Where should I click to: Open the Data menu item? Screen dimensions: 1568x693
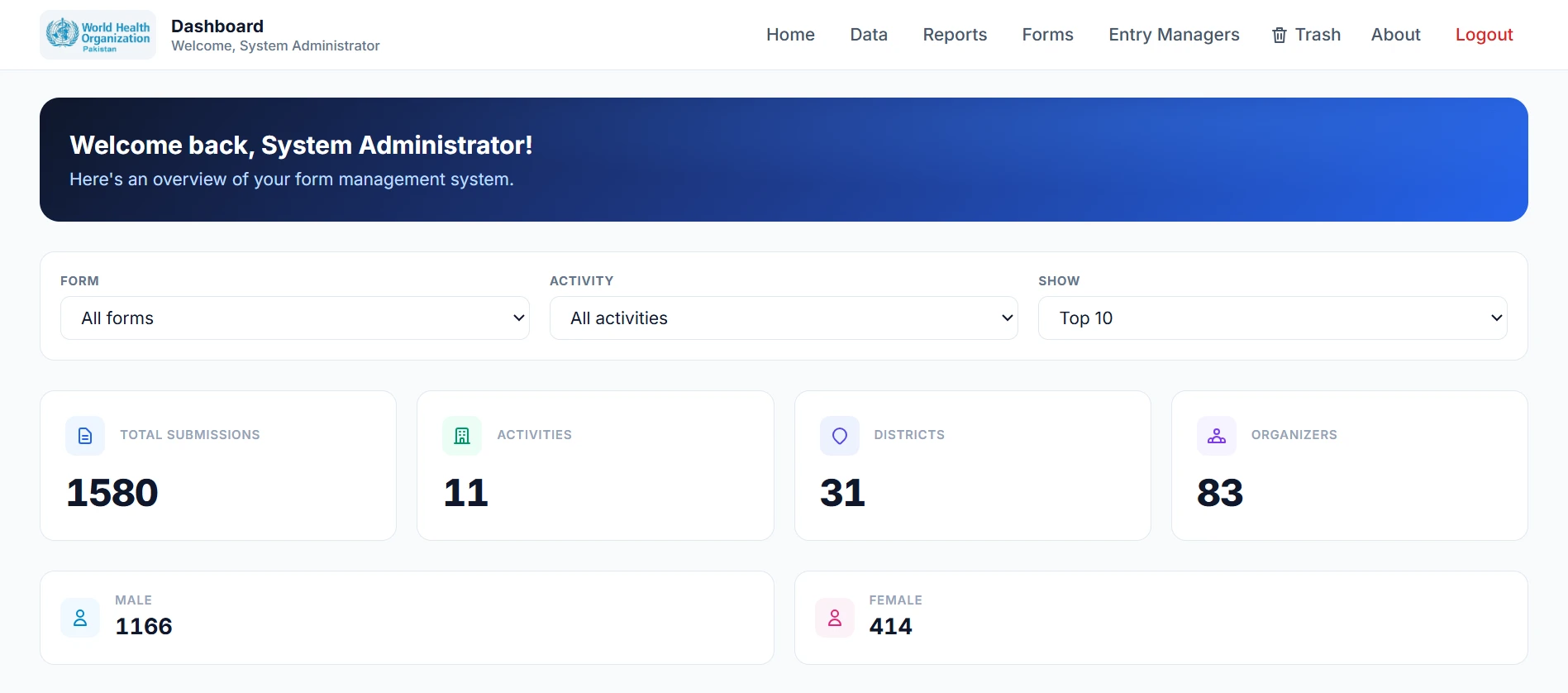click(x=869, y=35)
